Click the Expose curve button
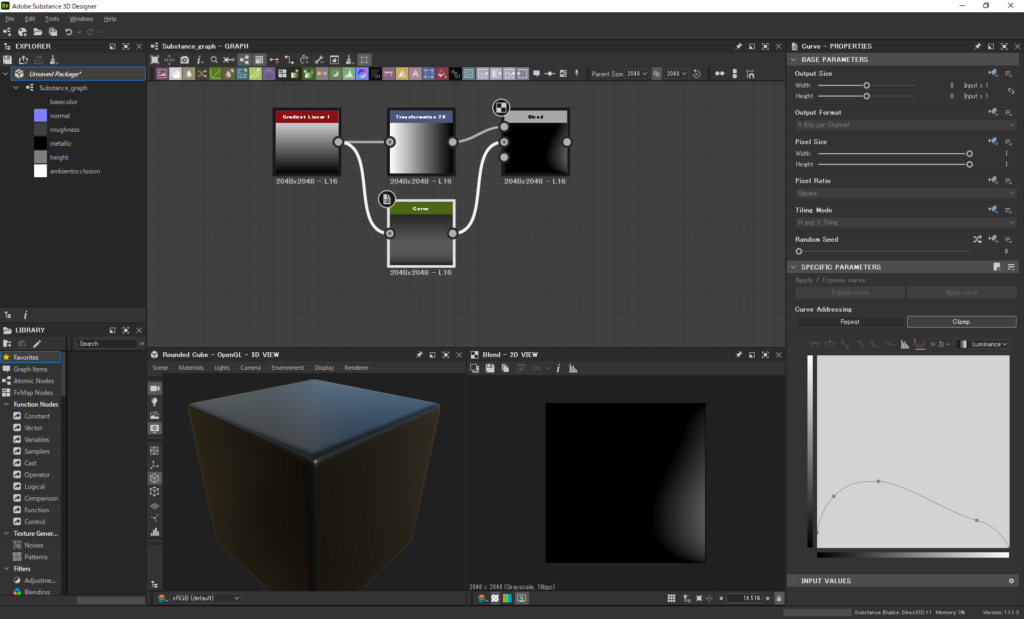 (850, 293)
